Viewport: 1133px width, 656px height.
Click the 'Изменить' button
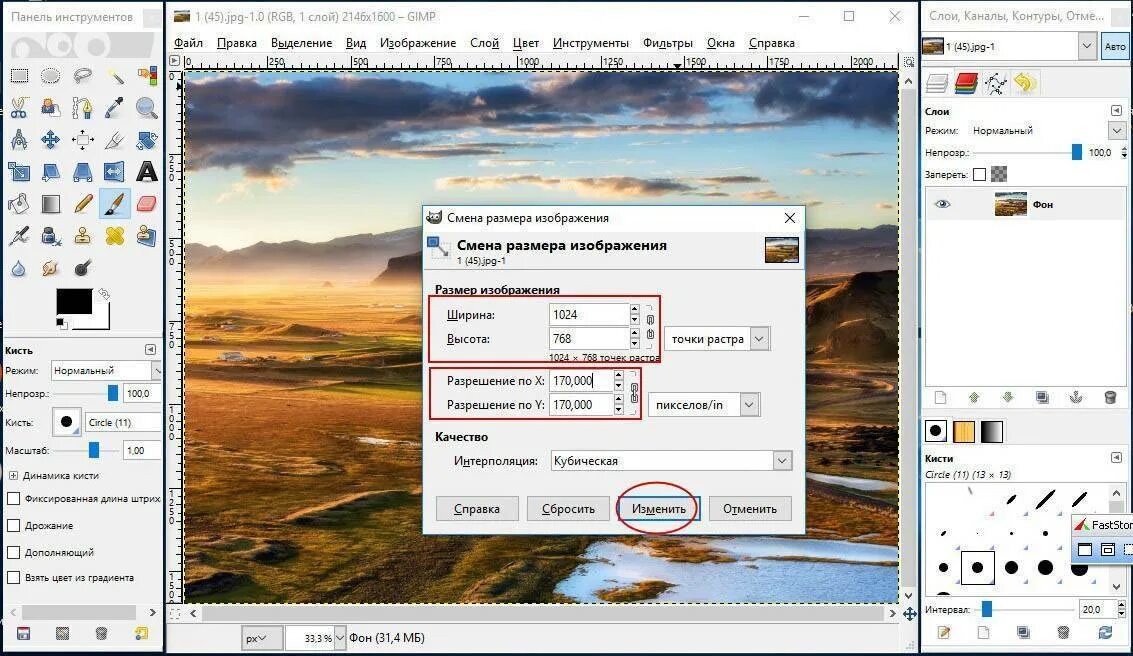click(x=658, y=509)
